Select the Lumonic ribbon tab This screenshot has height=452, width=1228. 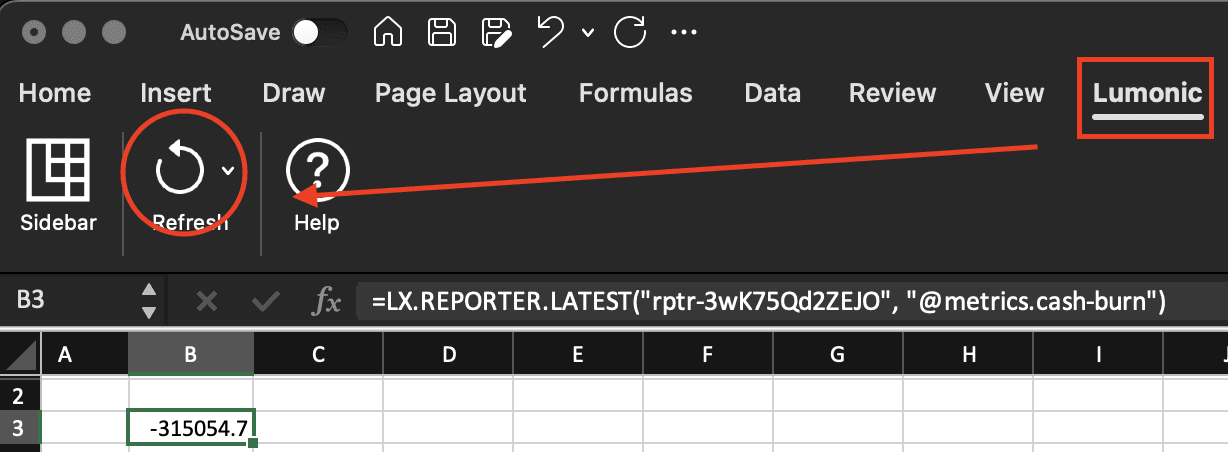pyautogui.click(x=1147, y=94)
